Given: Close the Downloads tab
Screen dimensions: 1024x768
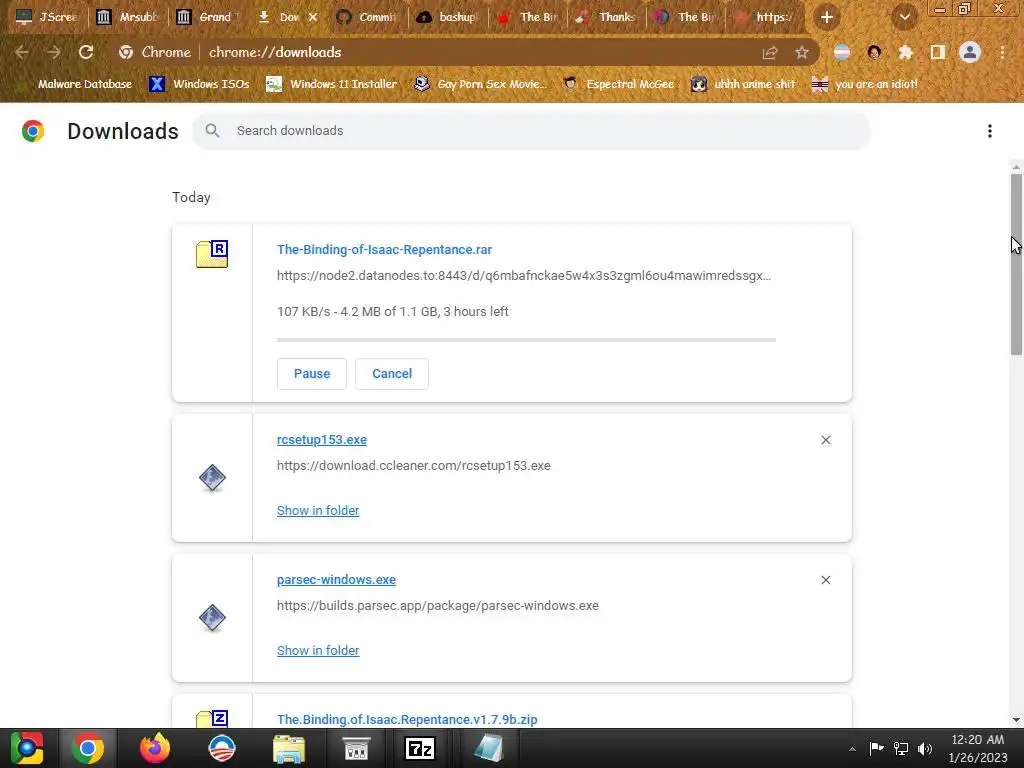Looking at the screenshot, I should tap(313, 17).
